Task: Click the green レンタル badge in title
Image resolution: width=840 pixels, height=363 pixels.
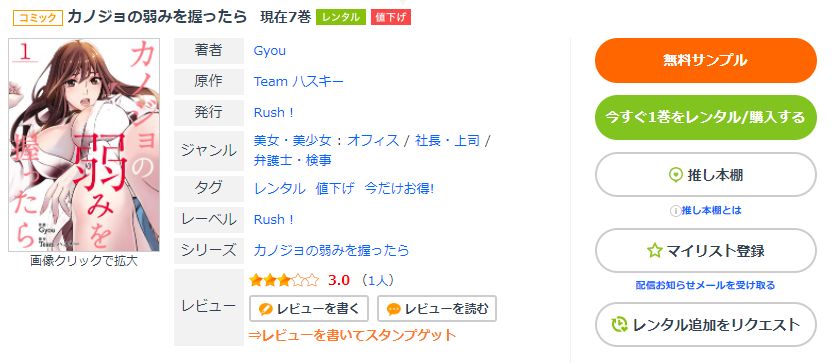Action: point(341,17)
